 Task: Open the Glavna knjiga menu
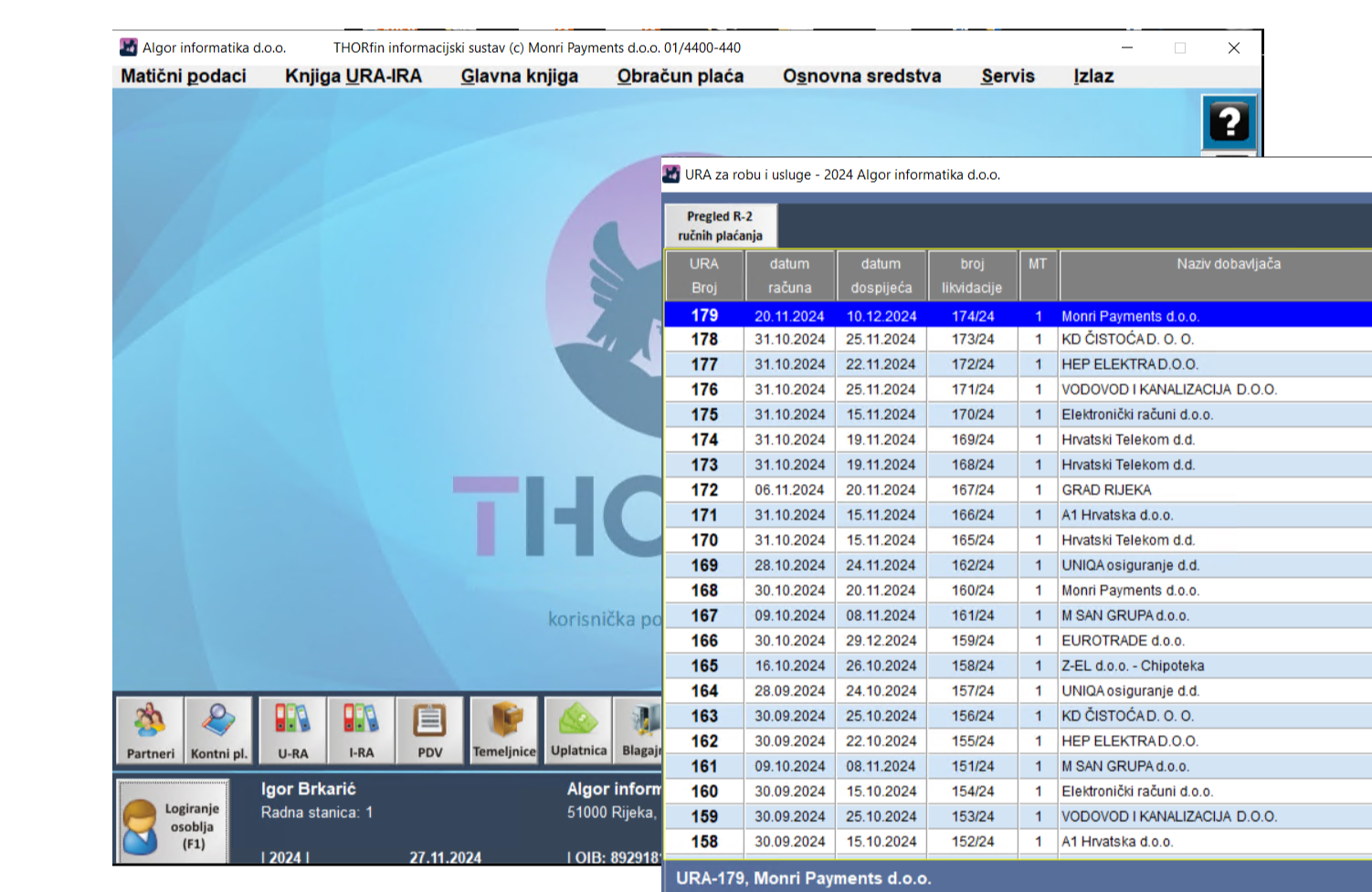519,76
